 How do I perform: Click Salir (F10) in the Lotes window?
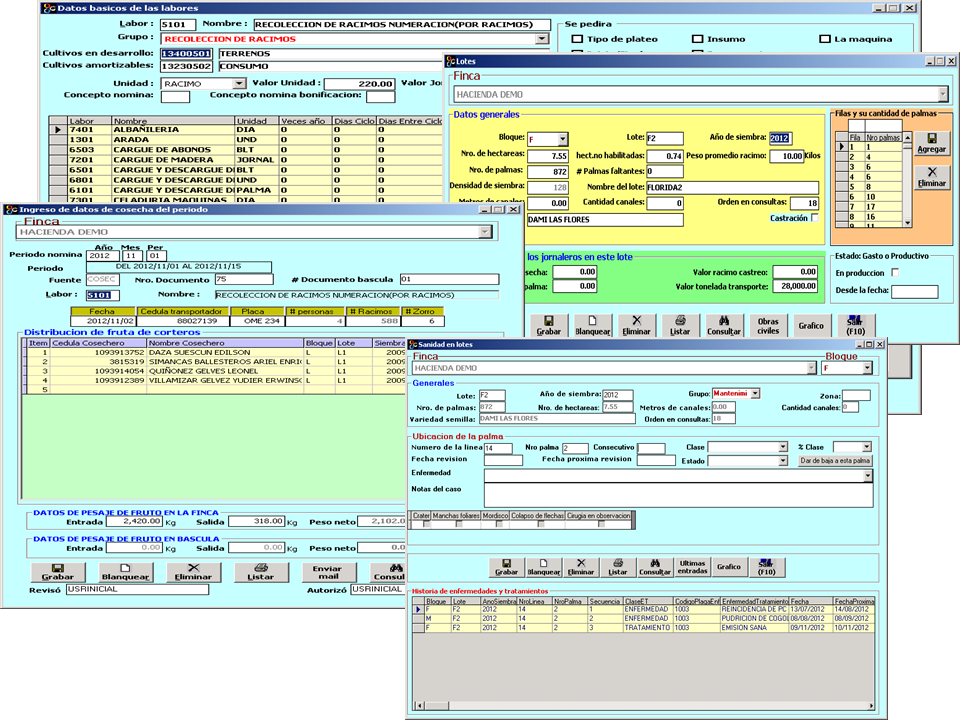coord(855,325)
